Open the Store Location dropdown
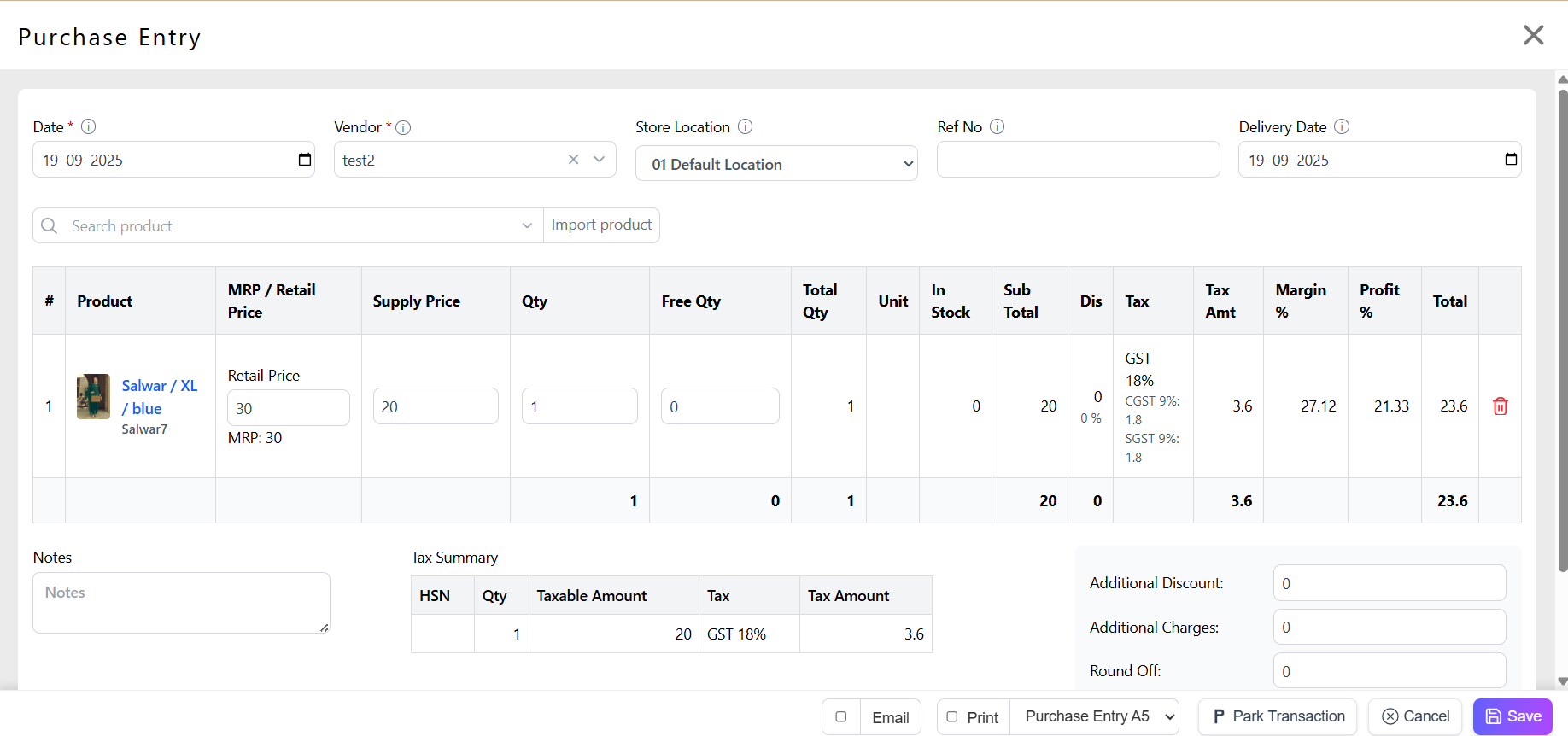Image resolution: width=1568 pixels, height=736 pixels. pyautogui.click(x=775, y=164)
